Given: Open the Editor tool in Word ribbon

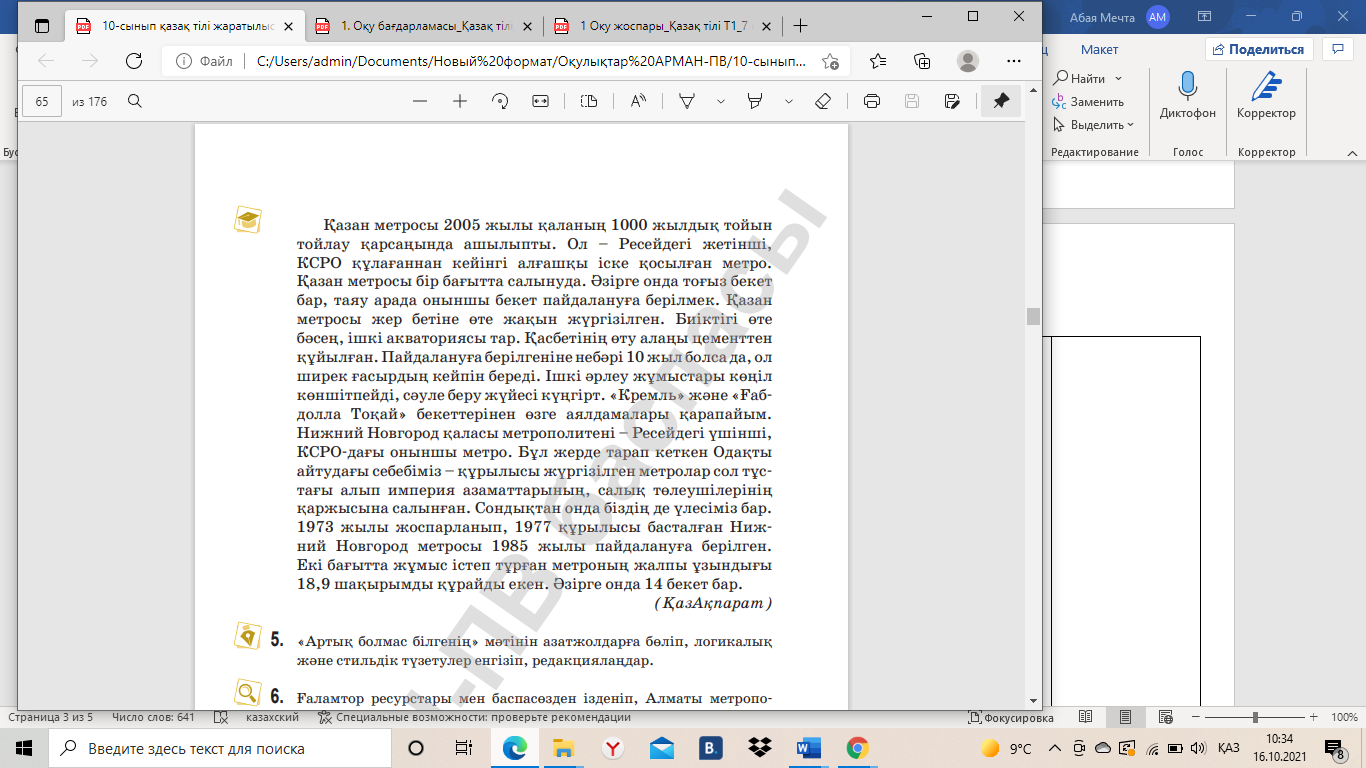Looking at the screenshot, I should coord(1266,96).
